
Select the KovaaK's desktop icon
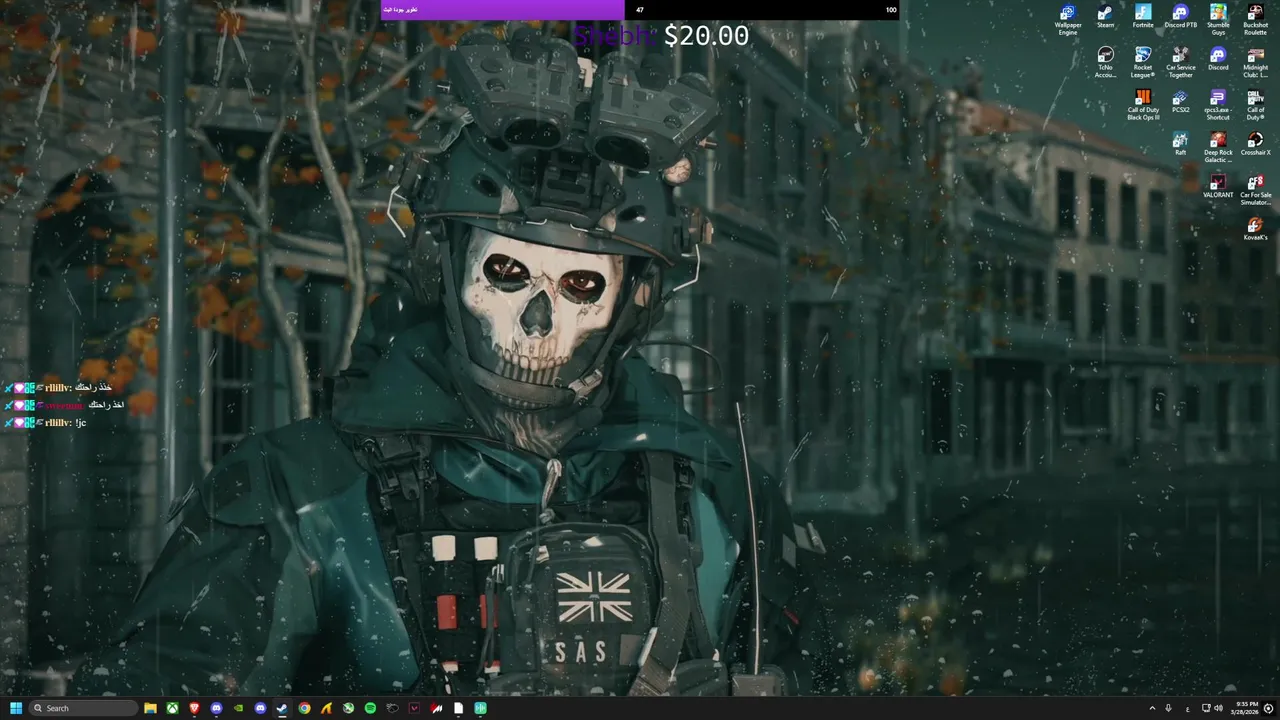[x=1255, y=230]
